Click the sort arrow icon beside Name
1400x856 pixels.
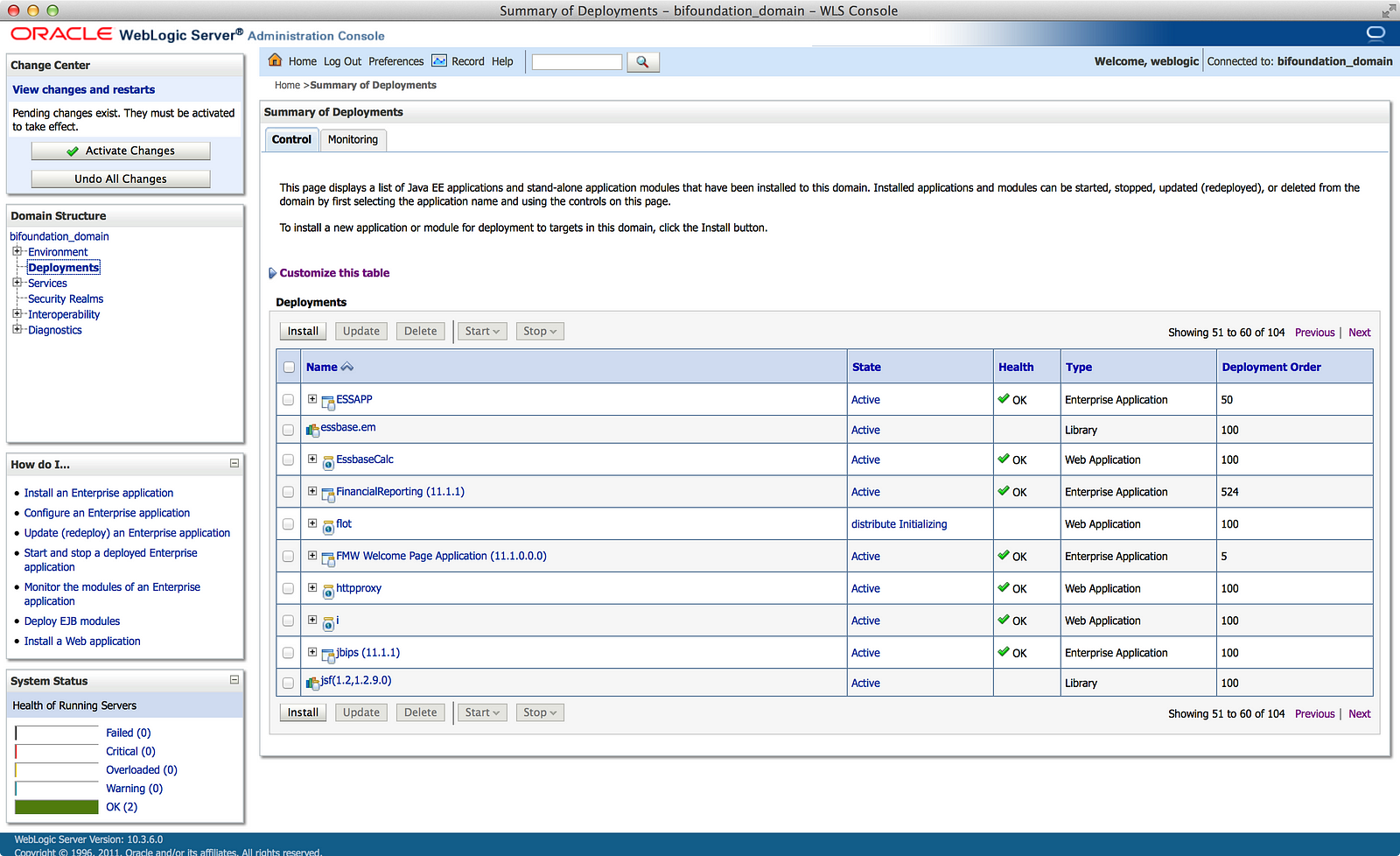pos(347,367)
